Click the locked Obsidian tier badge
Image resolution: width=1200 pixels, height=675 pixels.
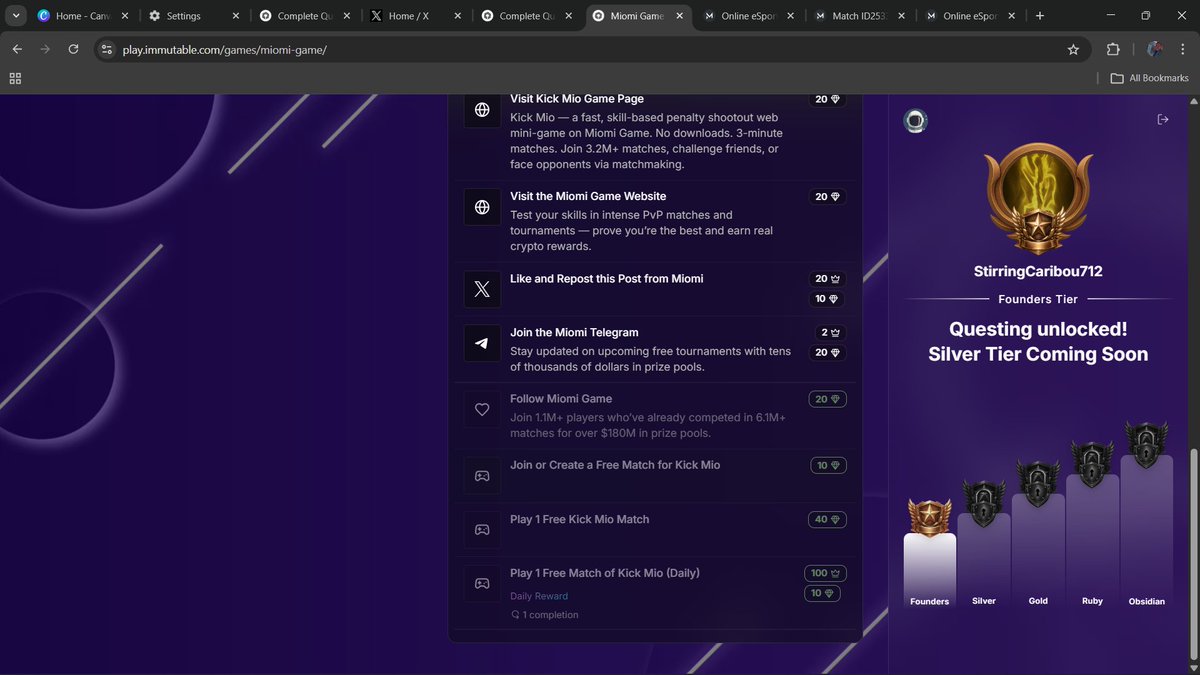[x=1146, y=445]
